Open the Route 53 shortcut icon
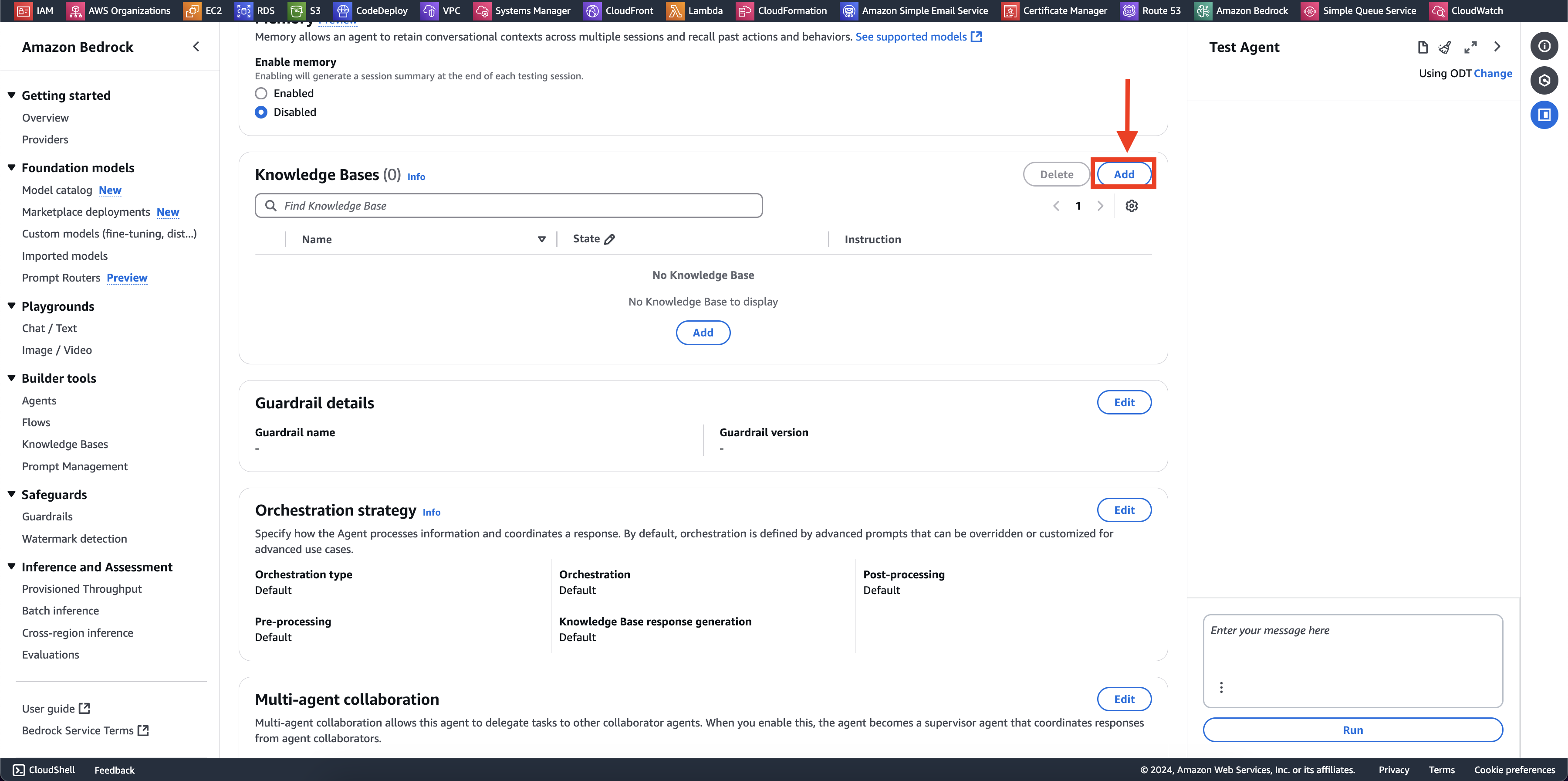This screenshot has width=1568, height=781. click(1129, 10)
